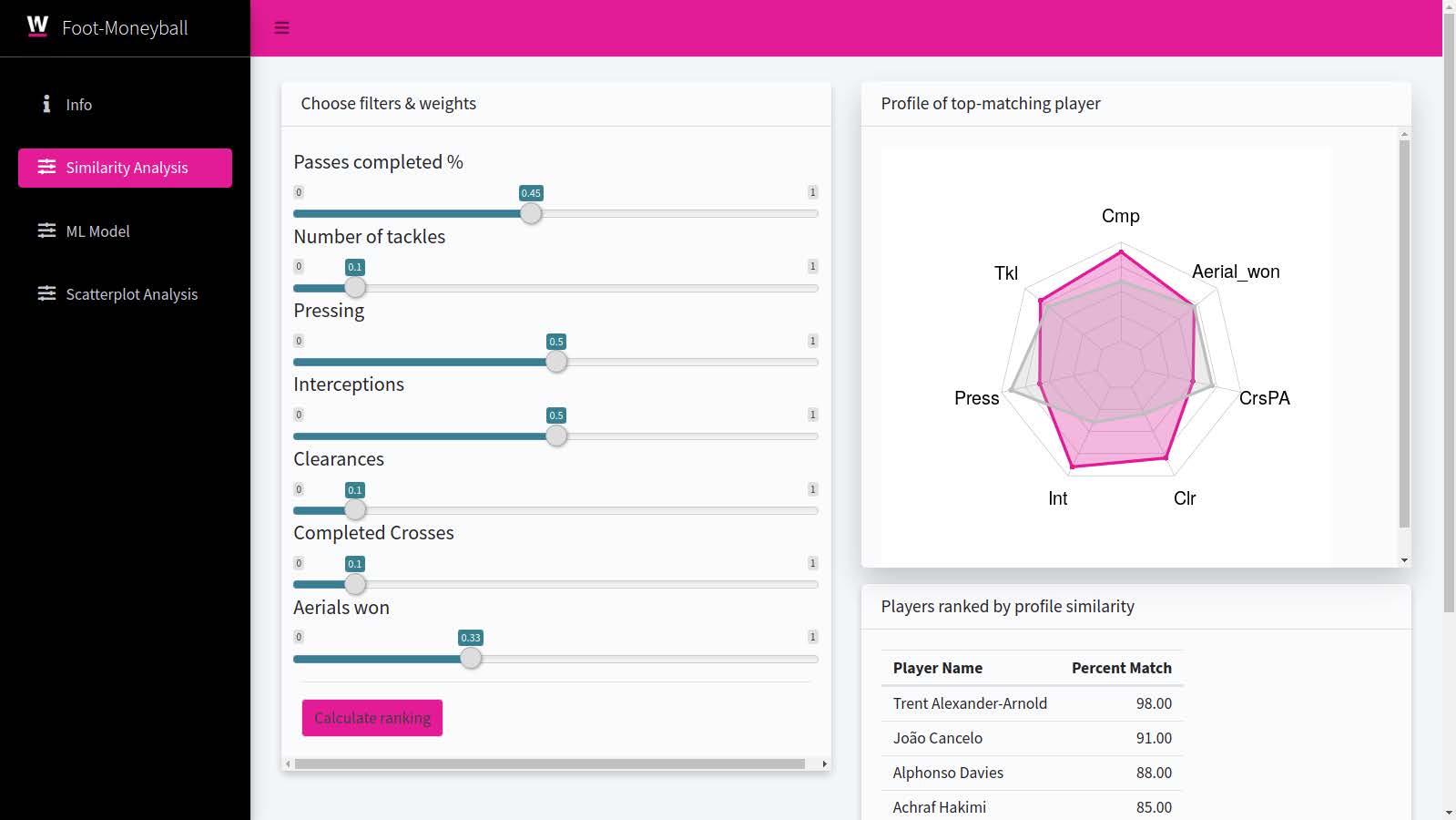This screenshot has height=820, width=1456.
Task: Click the left arrow of the filters scrollbar
Action: [x=288, y=764]
